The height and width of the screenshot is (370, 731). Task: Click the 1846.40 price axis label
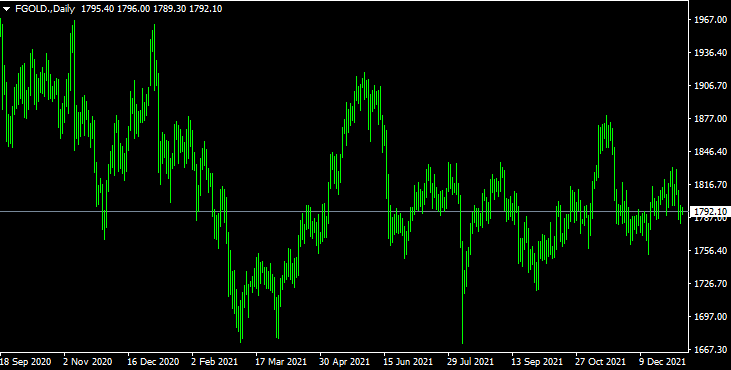click(710, 151)
